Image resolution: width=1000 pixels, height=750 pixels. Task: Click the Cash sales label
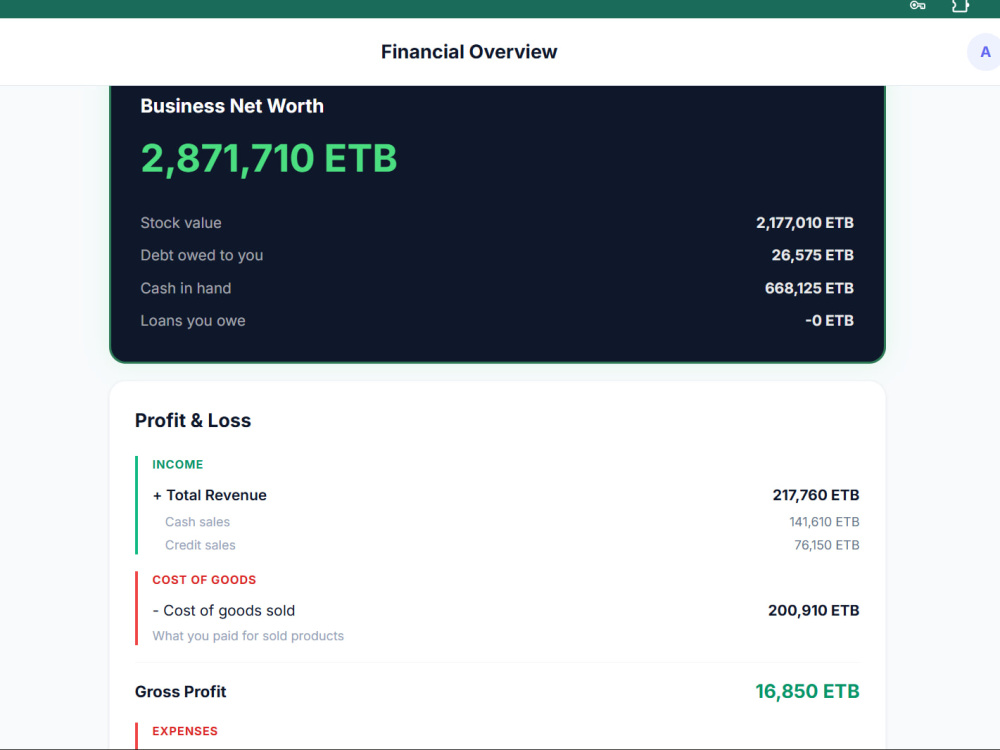[x=197, y=522]
